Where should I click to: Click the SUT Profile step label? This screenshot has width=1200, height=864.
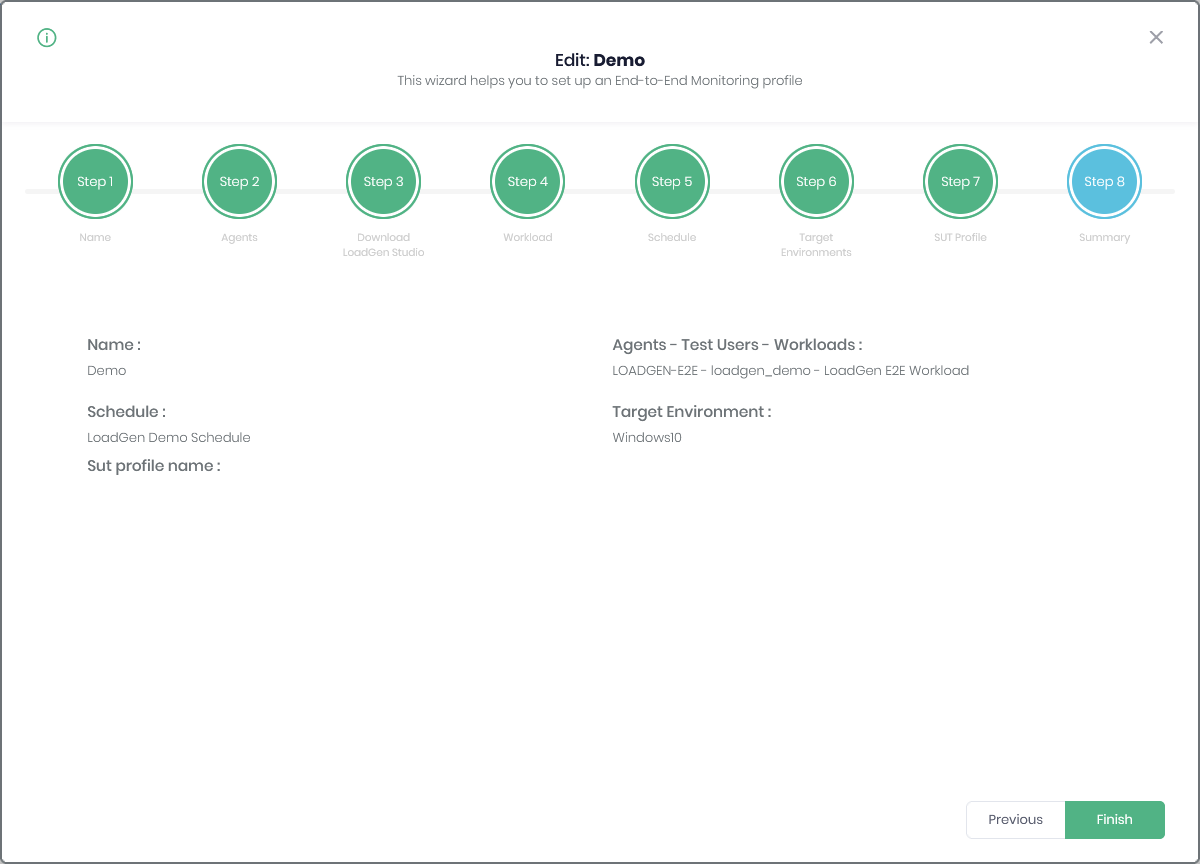[x=960, y=238]
